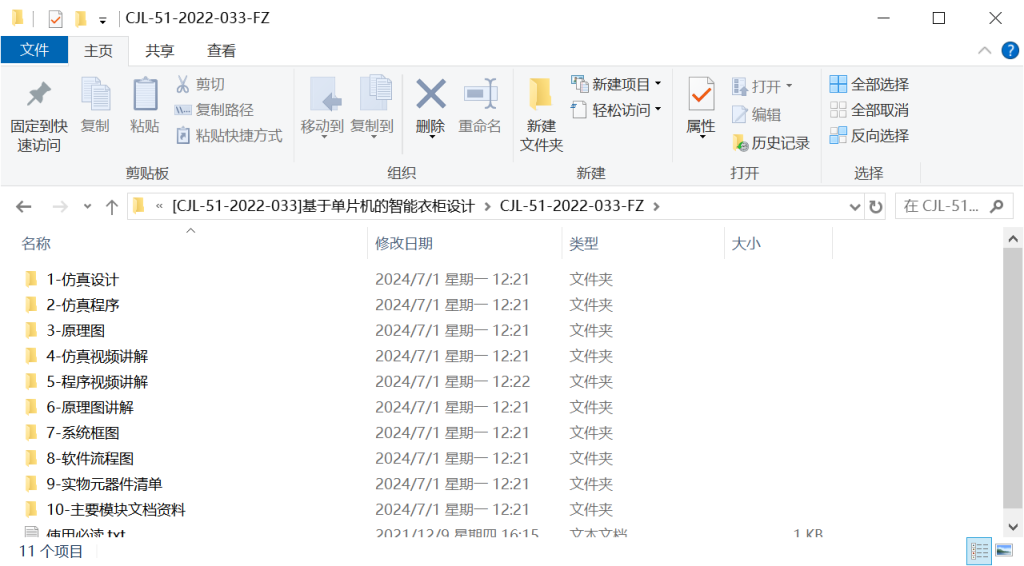Go up one folder level
The width and height of the screenshot is (1024, 566).
pyautogui.click(x=112, y=207)
